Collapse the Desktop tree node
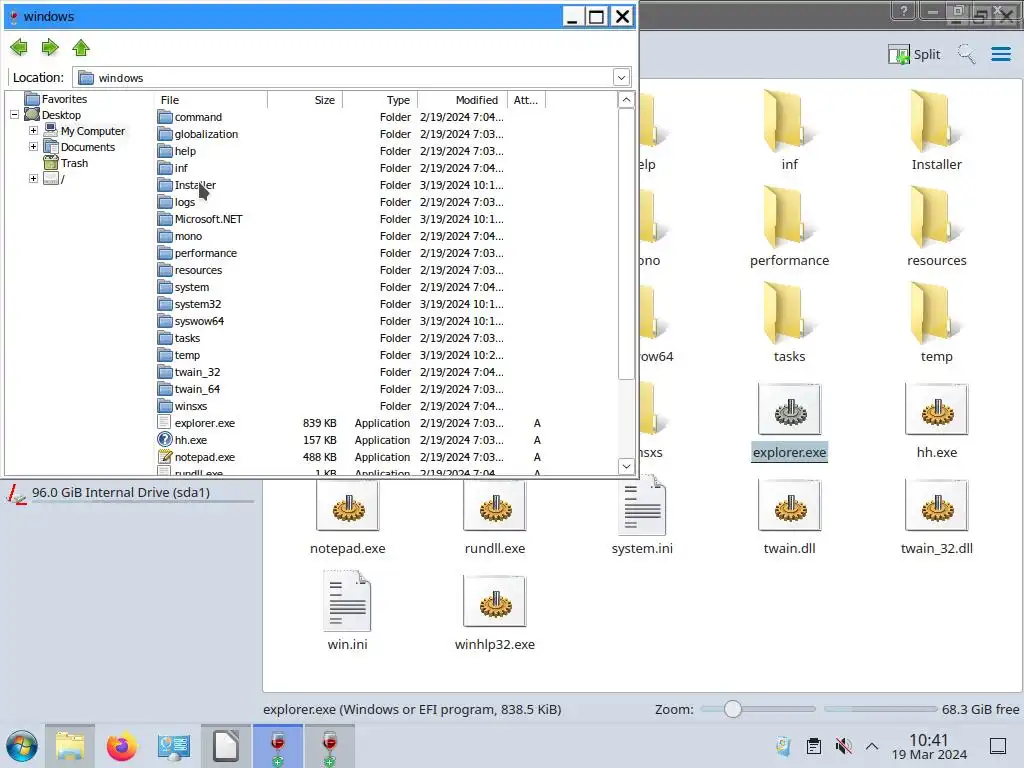 (x=14, y=115)
